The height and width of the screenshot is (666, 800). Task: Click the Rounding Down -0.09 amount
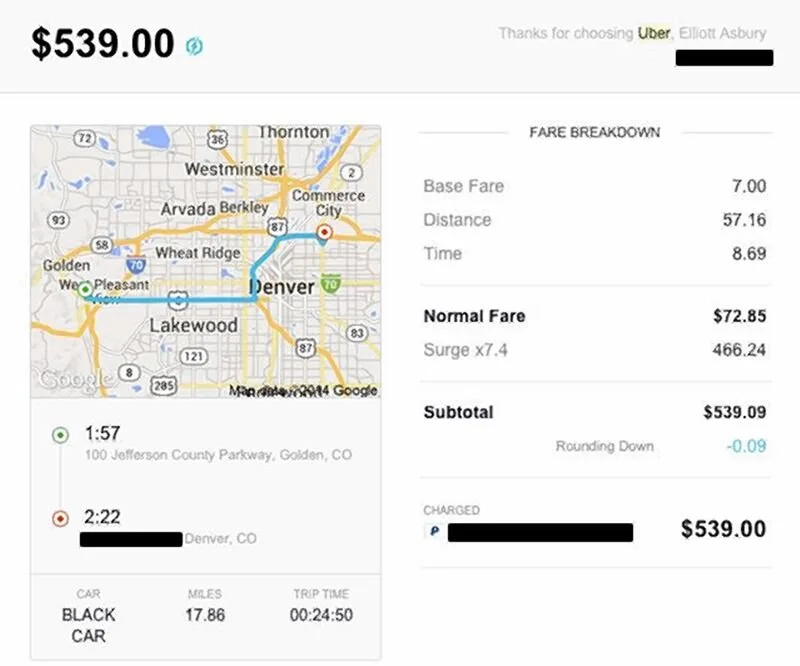745,445
